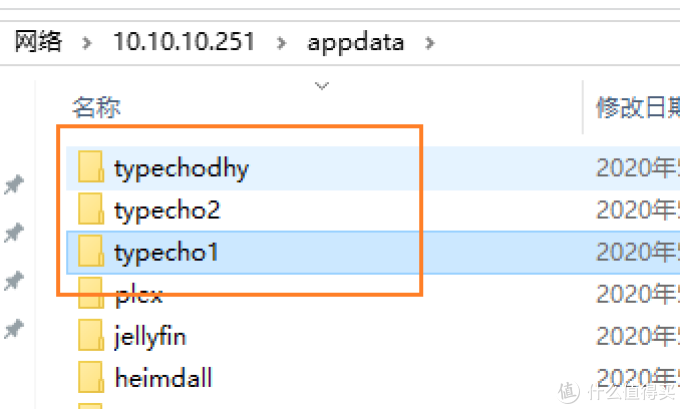680x409 pixels.
Task: Sort by the 修改日期 column header
Action: pyautogui.click(x=638, y=107)
